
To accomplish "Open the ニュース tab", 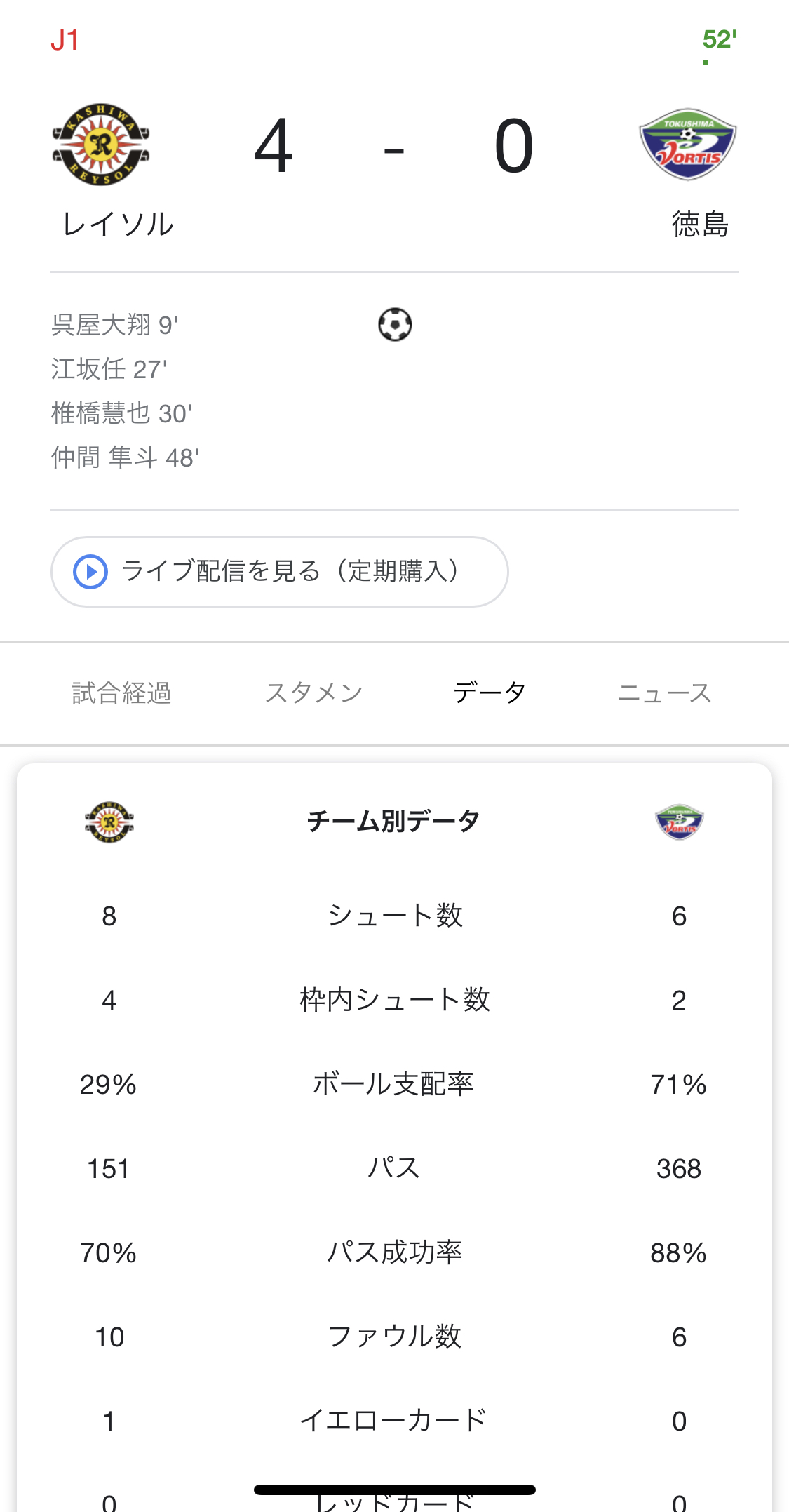I will pyautogui.click(x=664, y=693).
